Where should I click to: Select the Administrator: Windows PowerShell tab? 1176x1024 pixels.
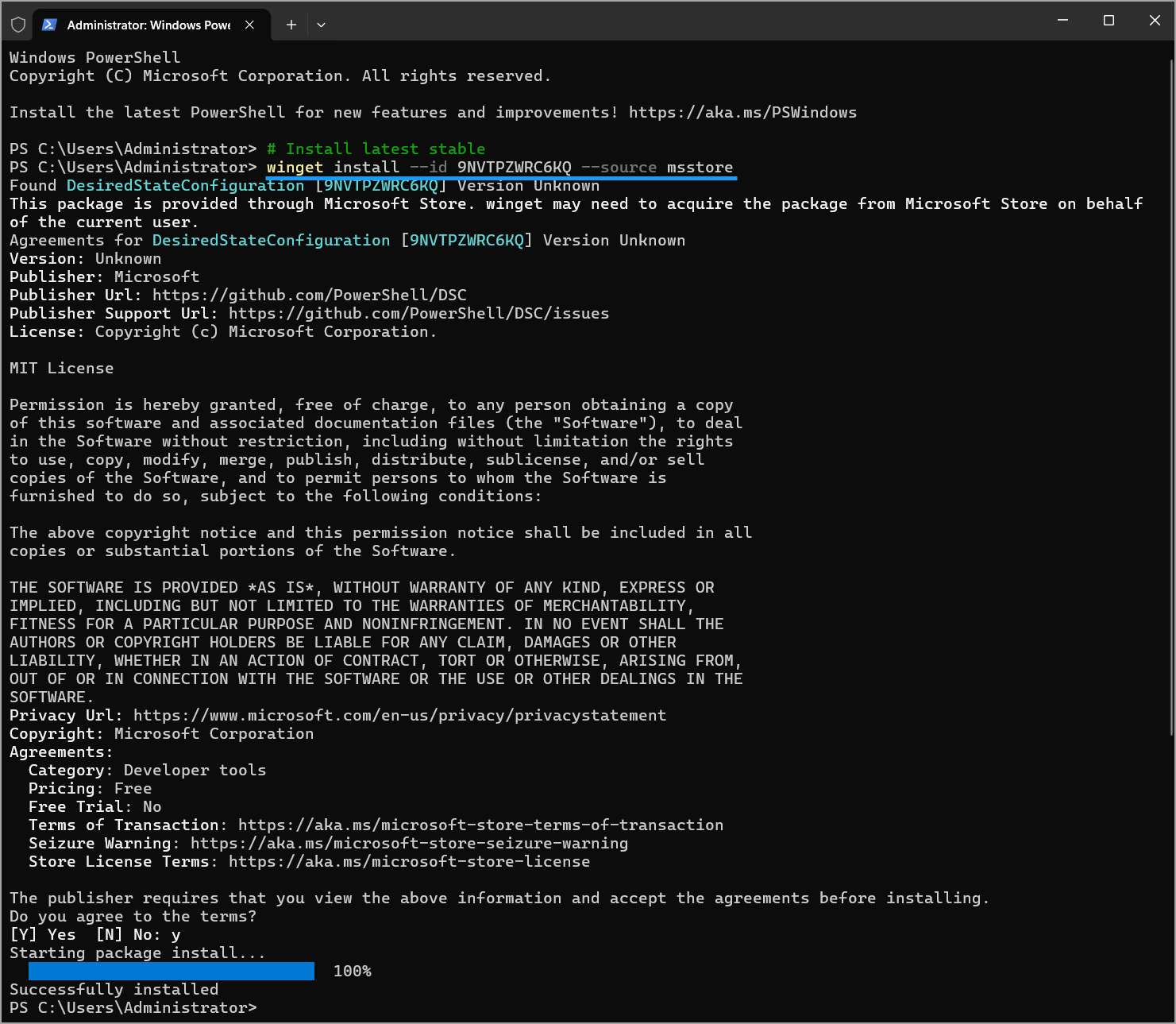pos(152,25)
